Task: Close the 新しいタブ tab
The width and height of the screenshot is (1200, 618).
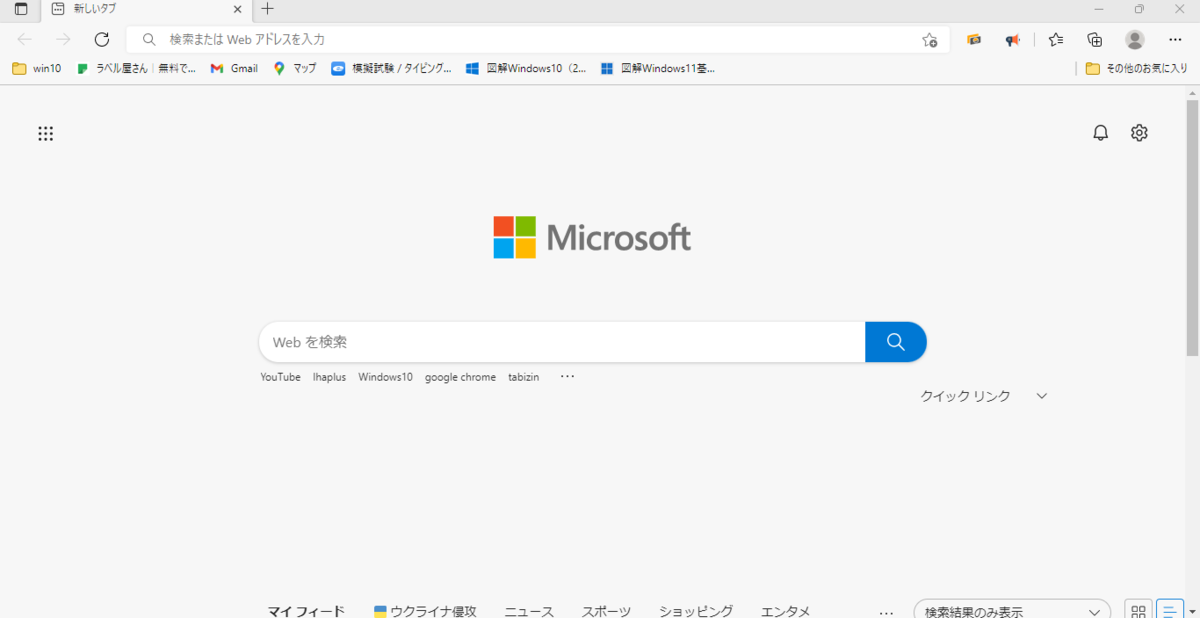Action: (x=236, y=9)
